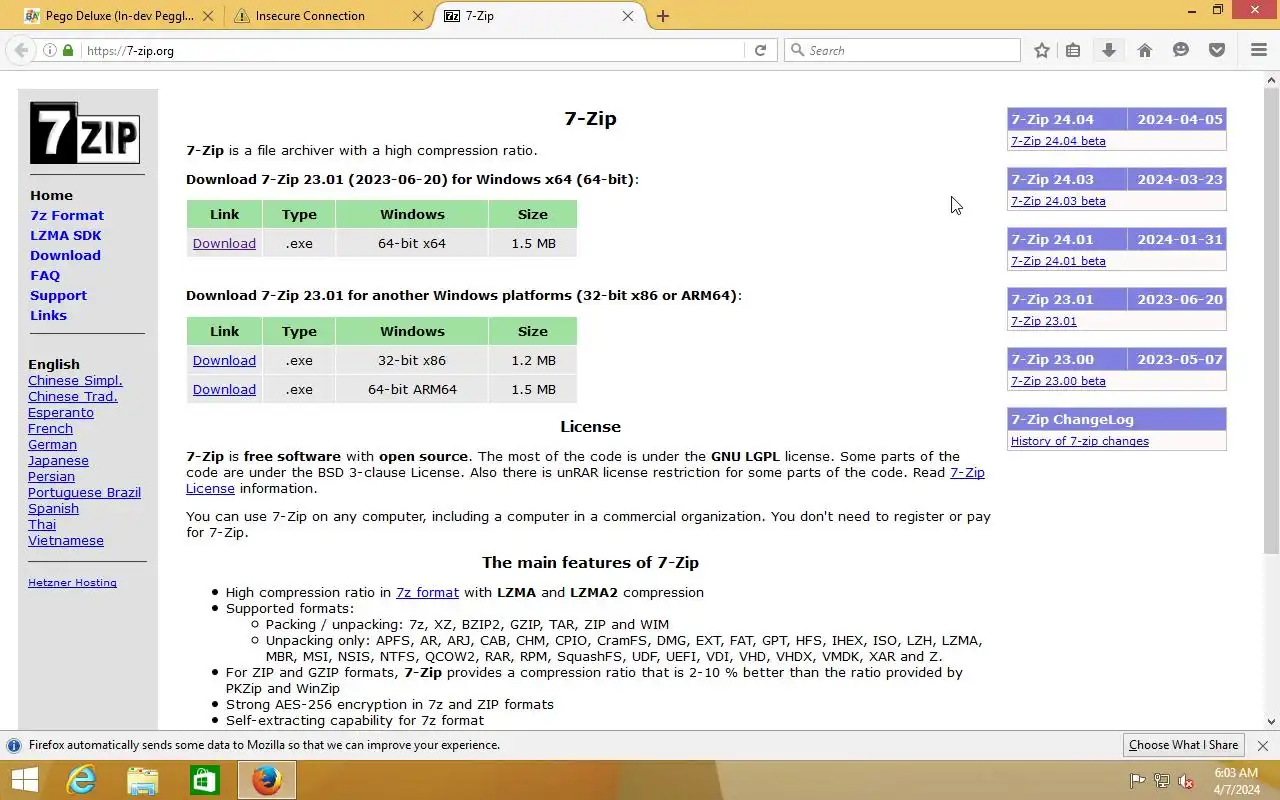The height and width of the screenshot is (800, 1280).
Task: Click the Choose What I Share button
Action: click(x=1184, y=745)
